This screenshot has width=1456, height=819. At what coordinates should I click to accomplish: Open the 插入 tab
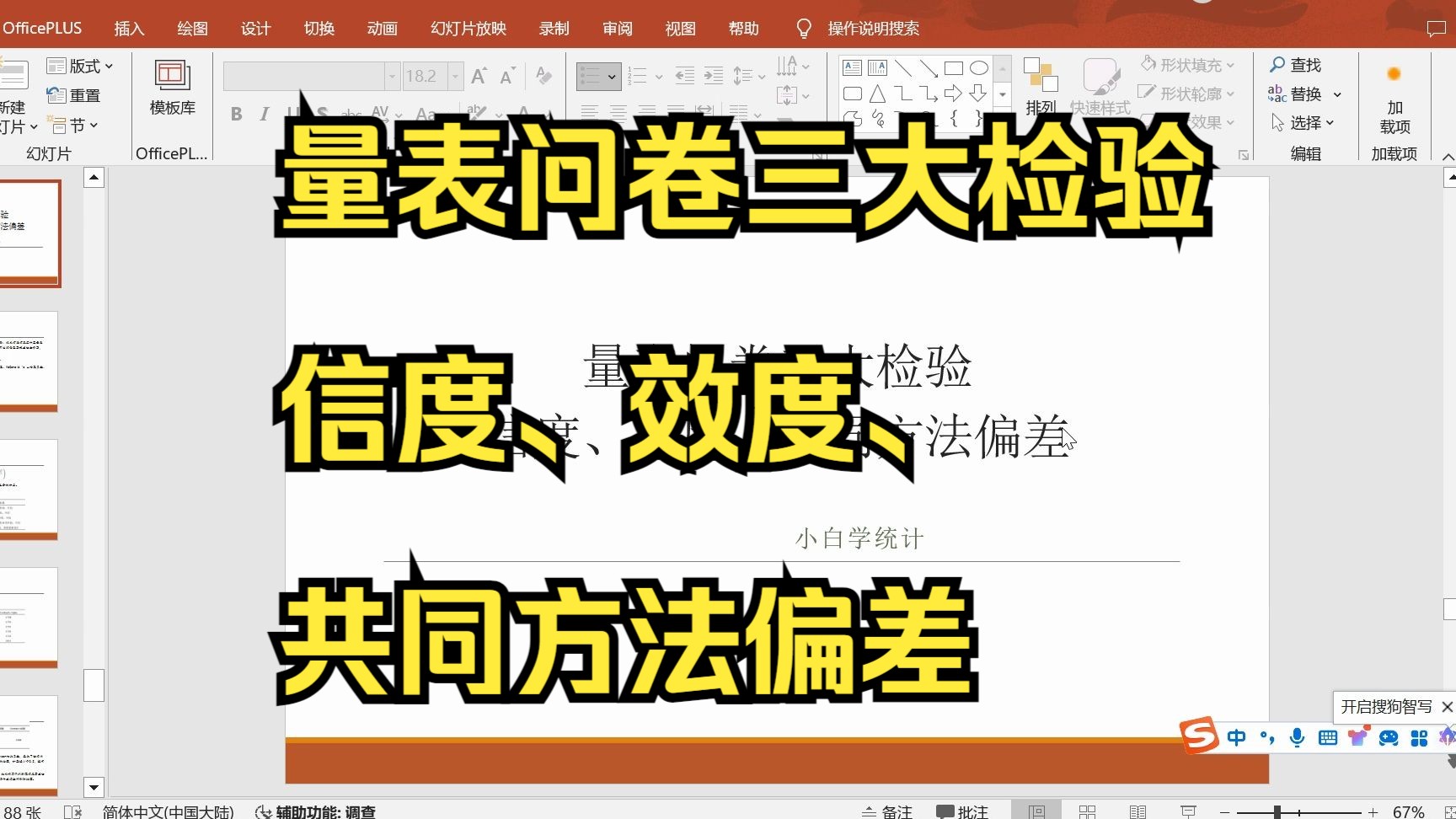pos(129,29)
